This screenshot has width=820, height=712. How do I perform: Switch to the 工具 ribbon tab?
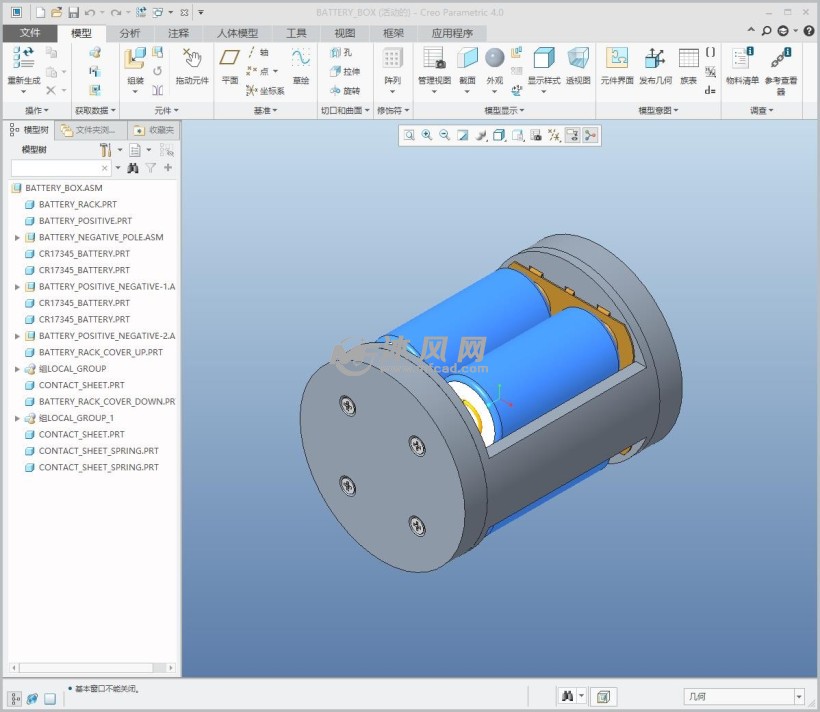click(296, 33)
